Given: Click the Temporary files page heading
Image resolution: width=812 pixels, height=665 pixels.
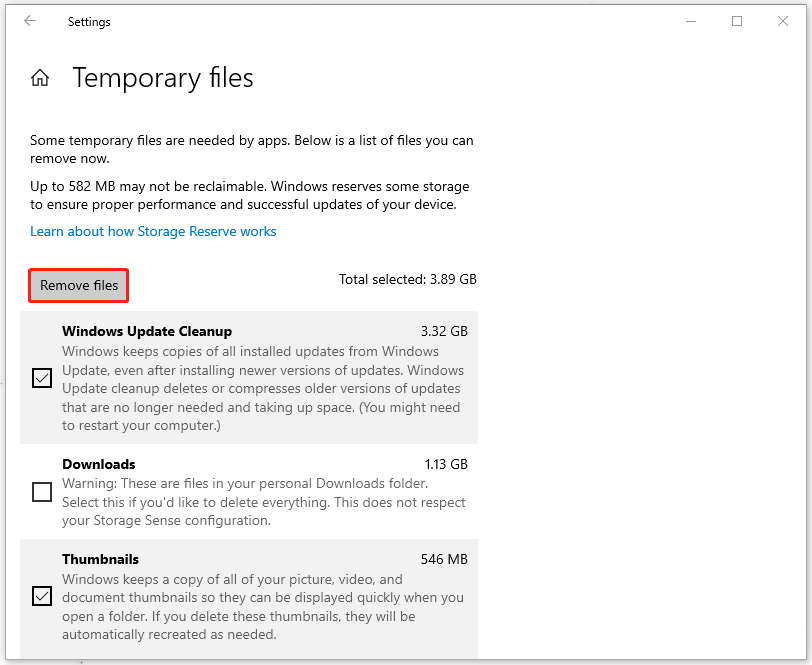Looking at the screenshot, I should tap(162, 78).
